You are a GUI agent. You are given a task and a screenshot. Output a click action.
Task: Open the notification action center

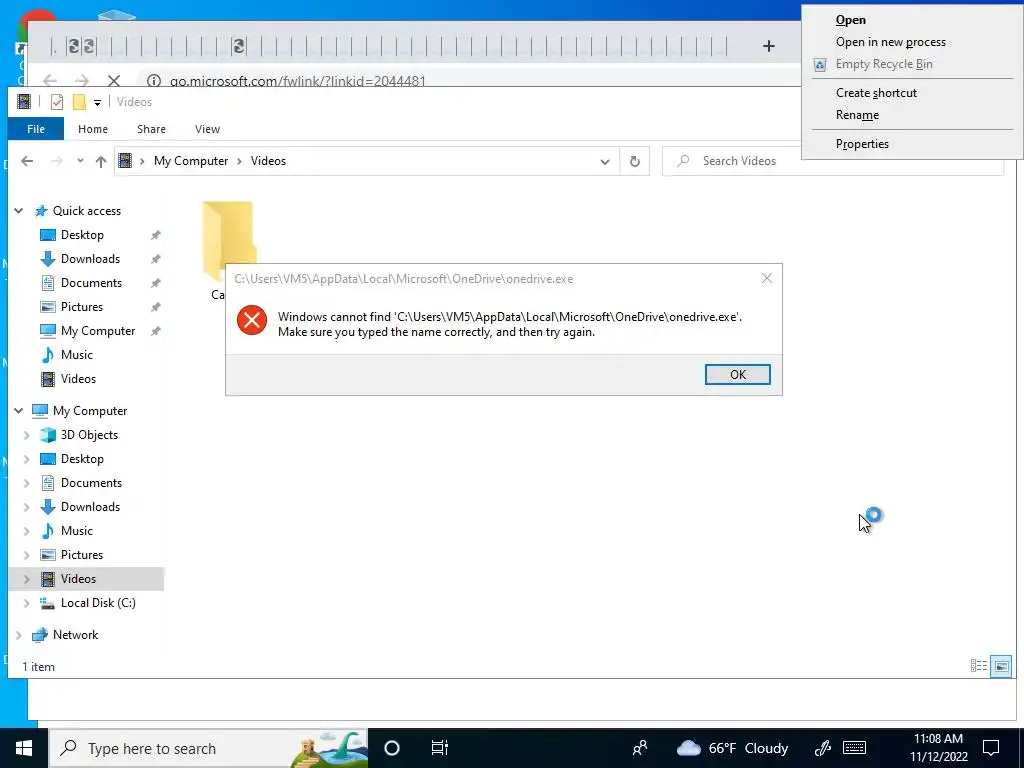pyautogui.click(x=991, y=748)
